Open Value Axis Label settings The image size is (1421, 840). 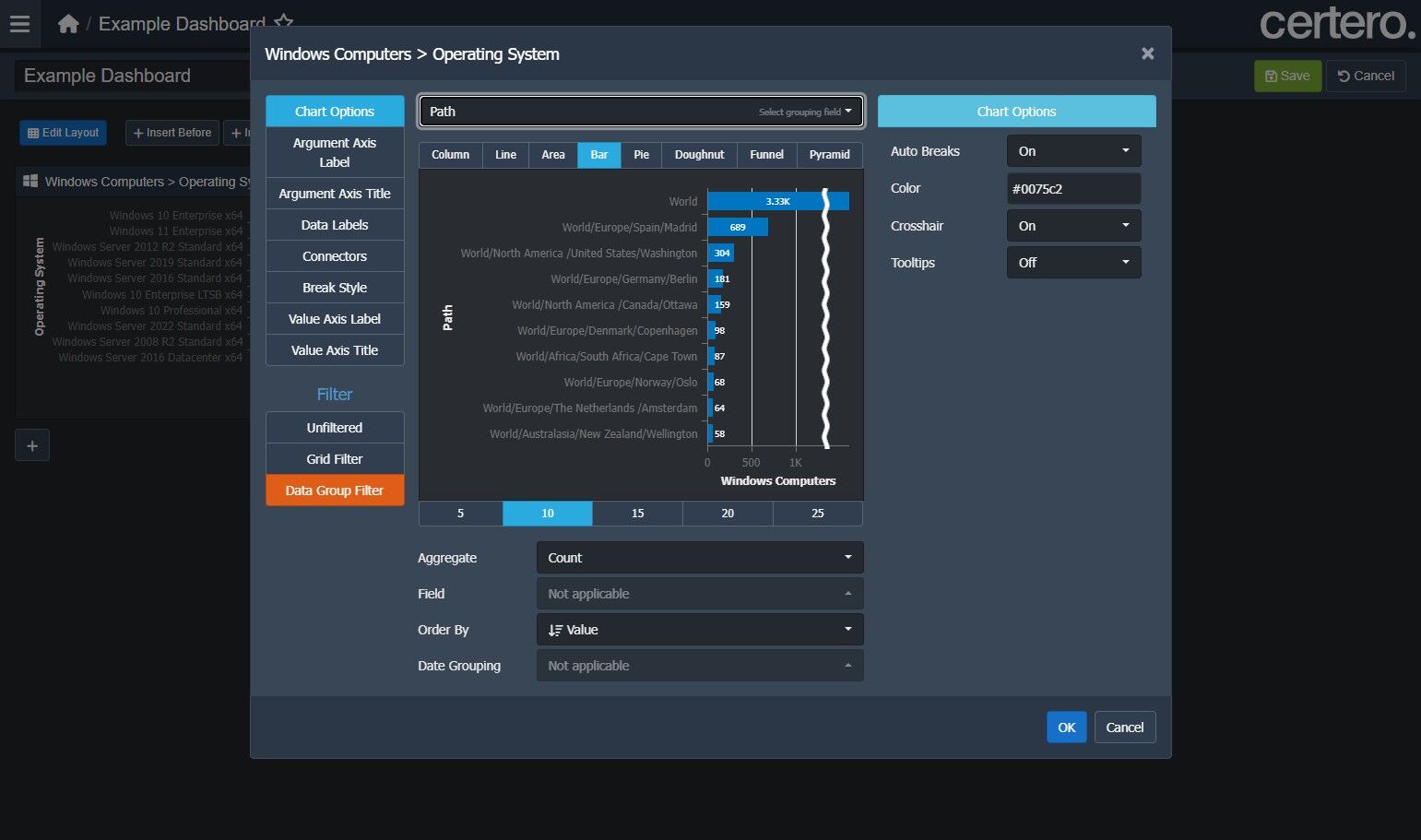tap(335, 319)
